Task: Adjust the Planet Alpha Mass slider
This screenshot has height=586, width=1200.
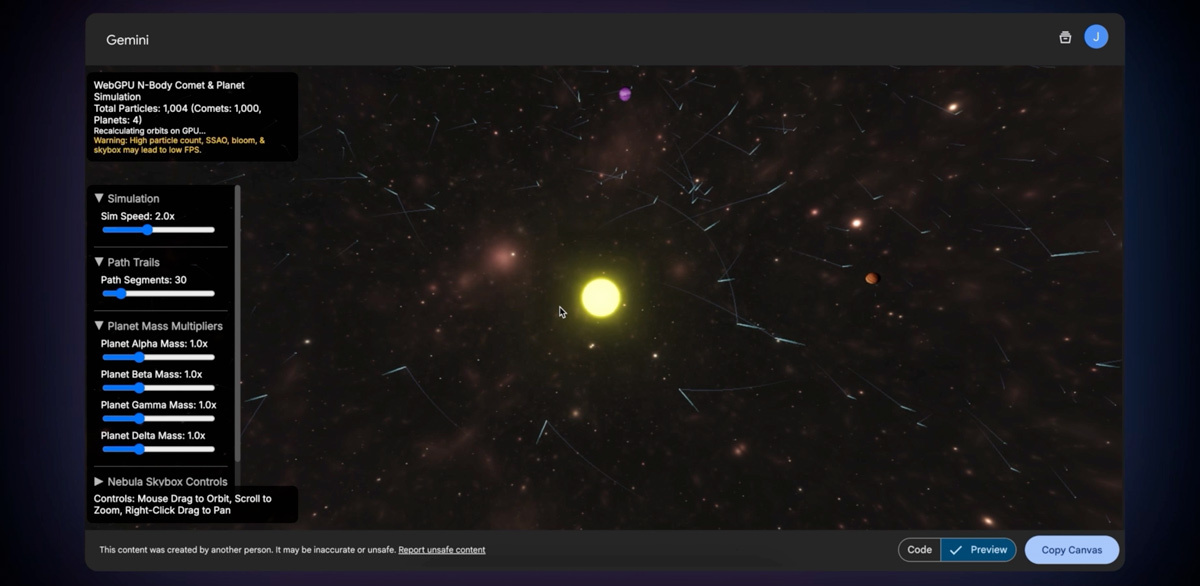Action: point(158,357)
